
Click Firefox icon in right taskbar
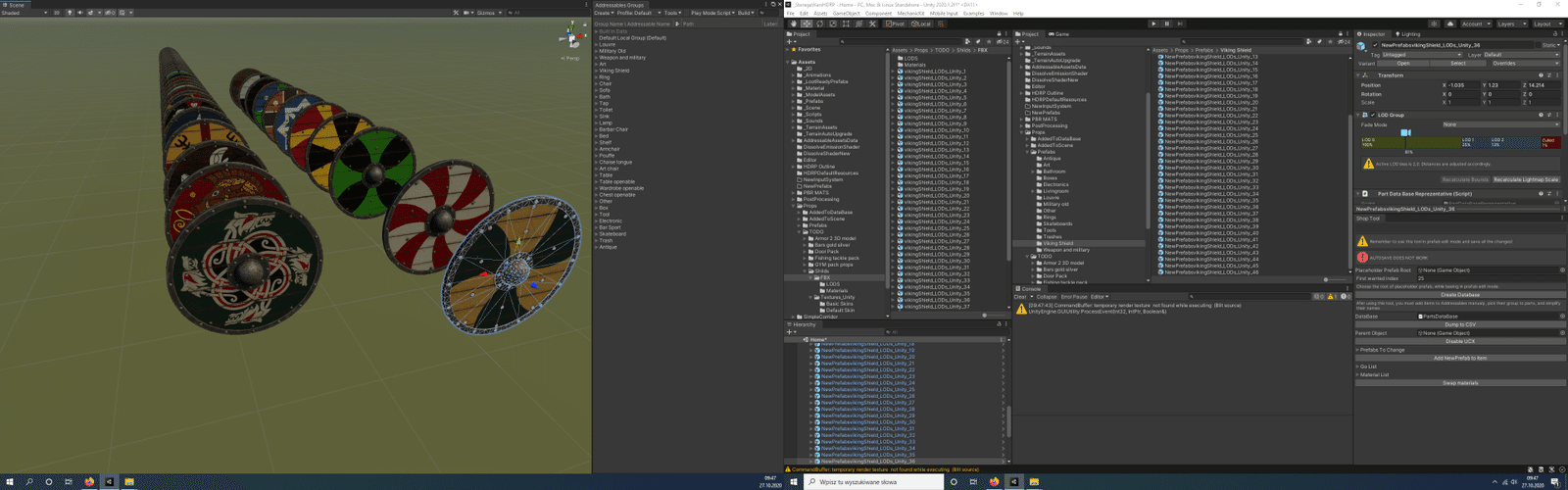pos(994,482)
